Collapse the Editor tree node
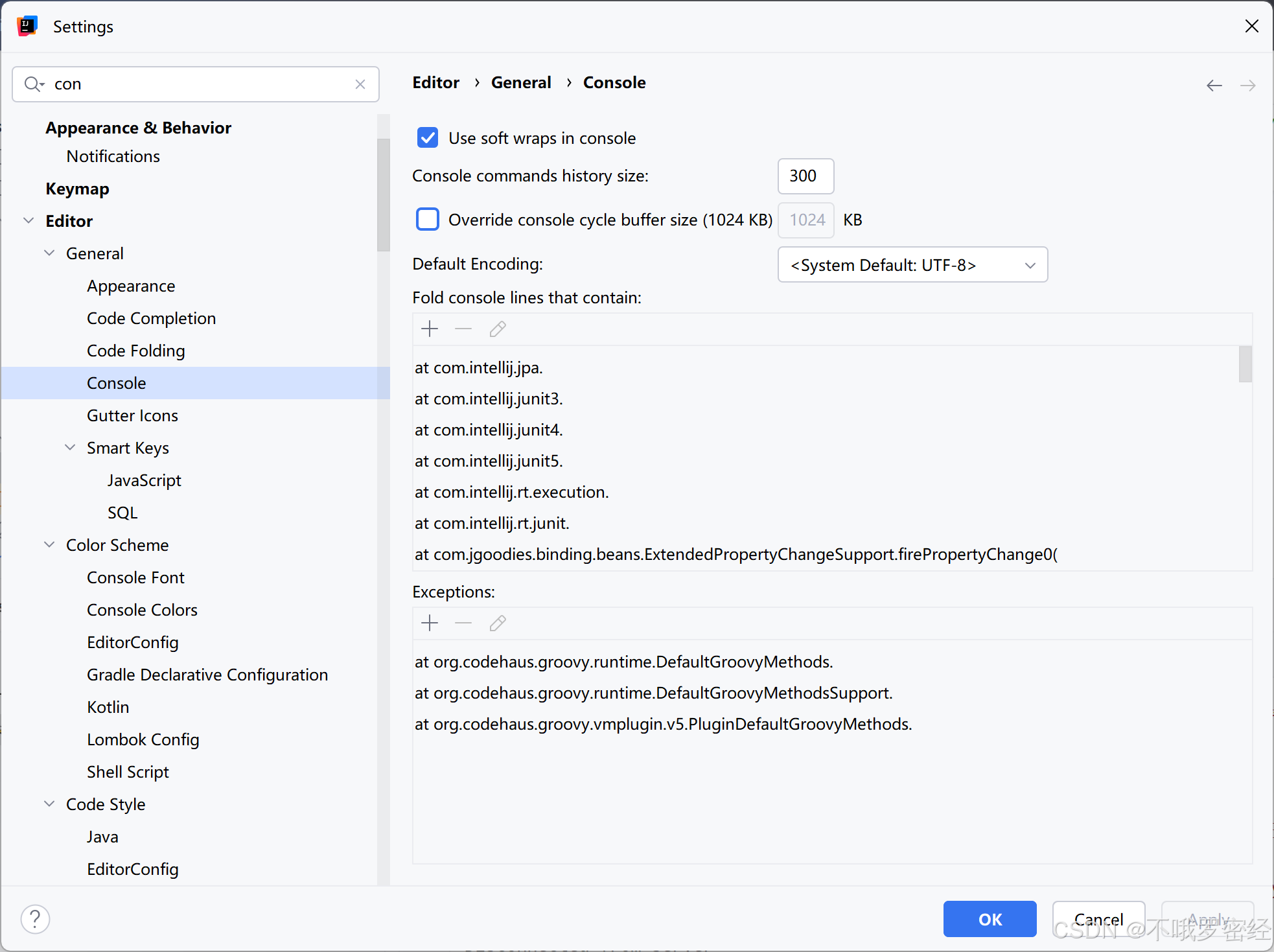The image size is (1274, 952). pyautogui.click(x=29, y=221)
